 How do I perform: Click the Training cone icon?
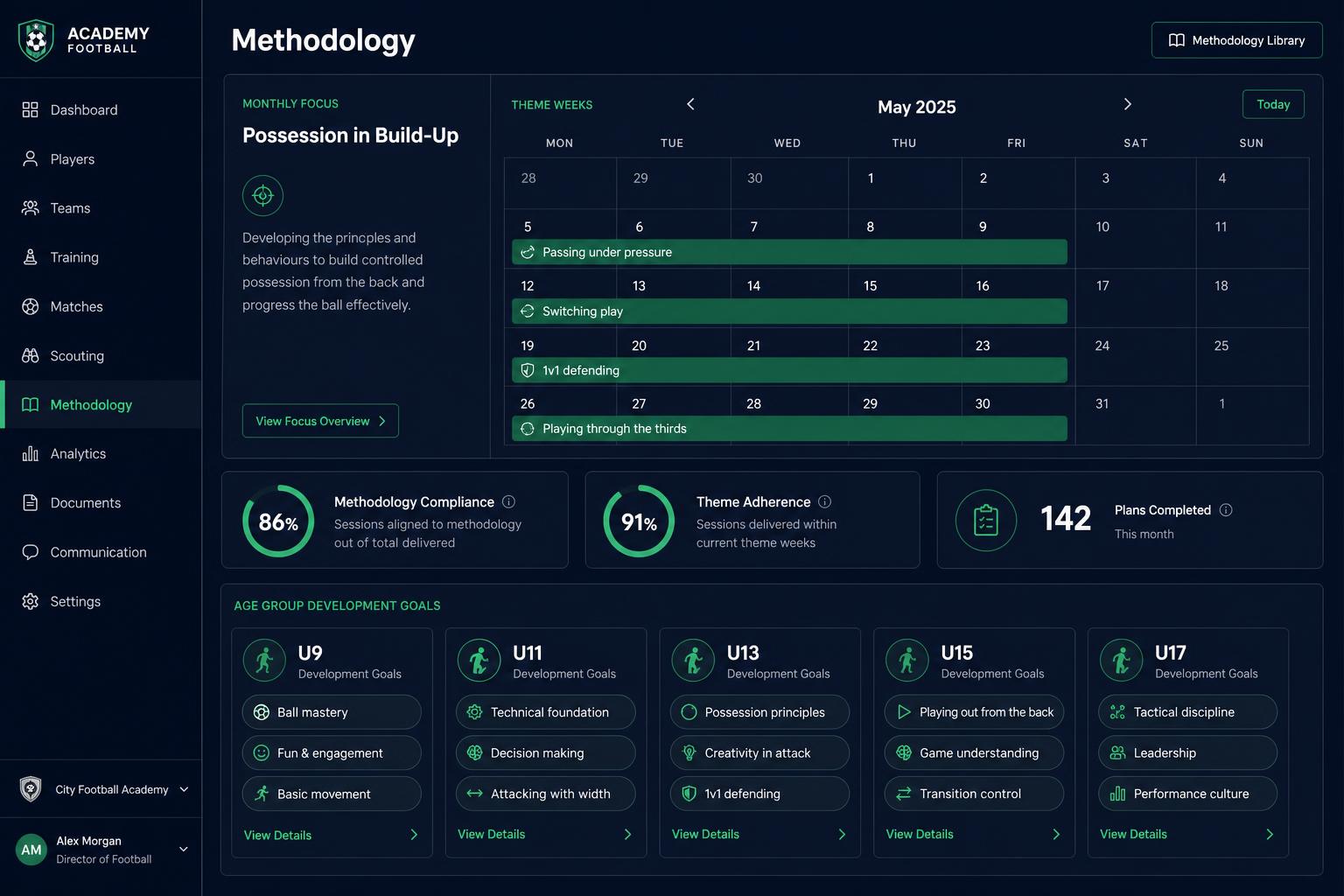pyautogui.click(x=31, y=257)
